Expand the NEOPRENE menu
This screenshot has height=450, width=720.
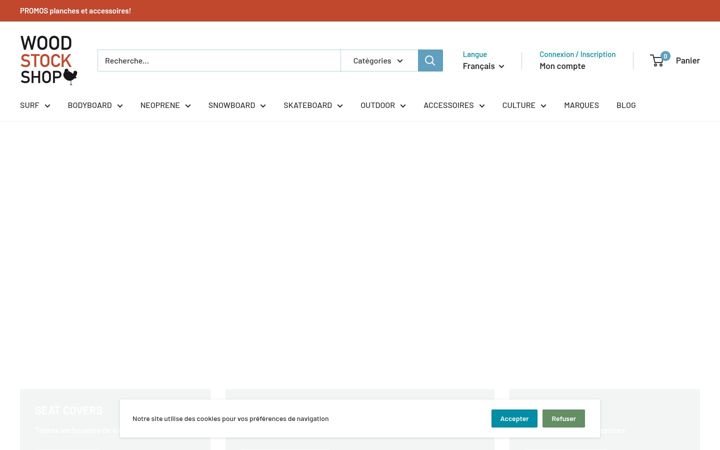pos(165,105)
